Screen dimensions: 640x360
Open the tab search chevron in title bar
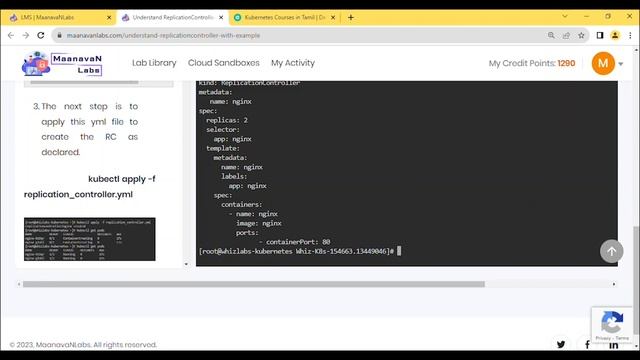[565, 16]
